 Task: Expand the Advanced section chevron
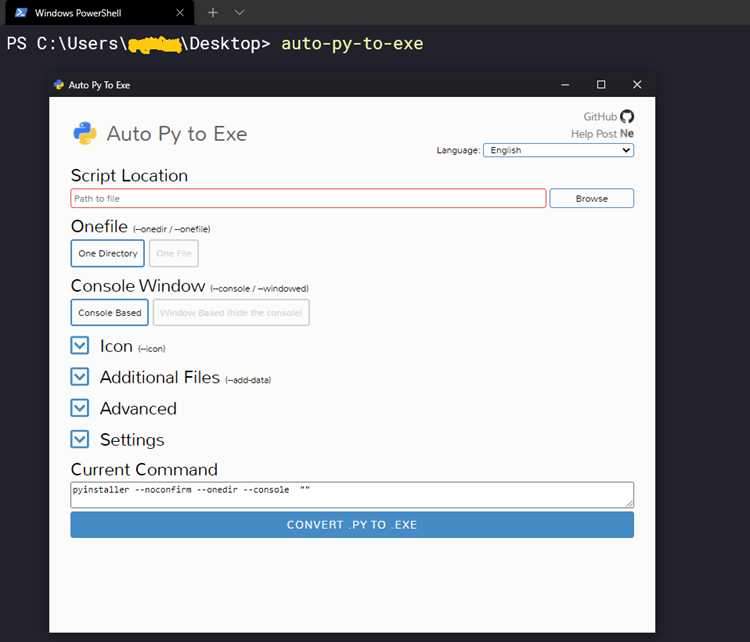click(79, 408)
